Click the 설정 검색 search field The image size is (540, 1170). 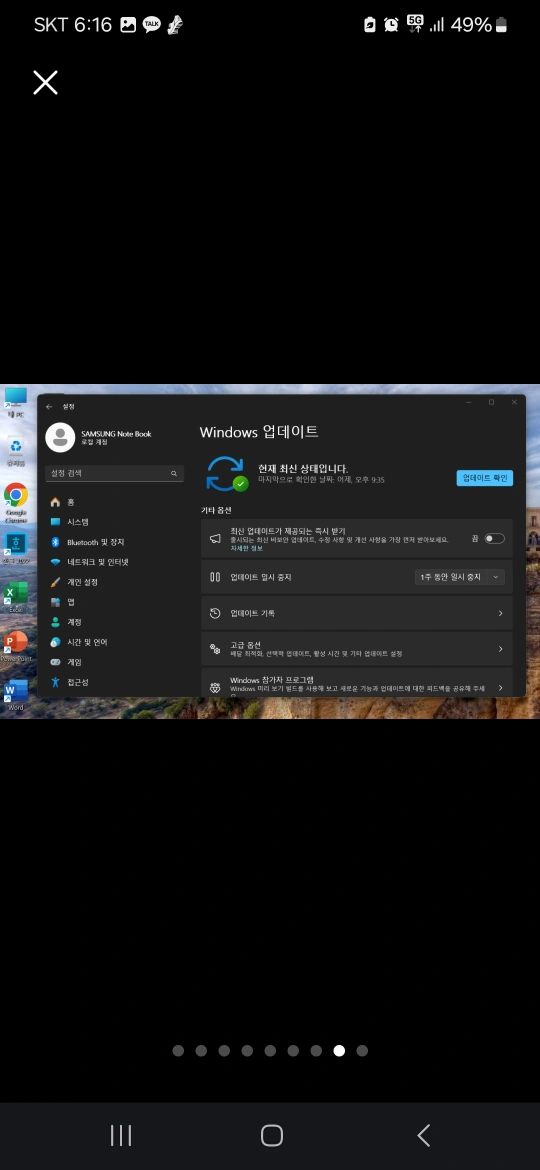point(114,473)
